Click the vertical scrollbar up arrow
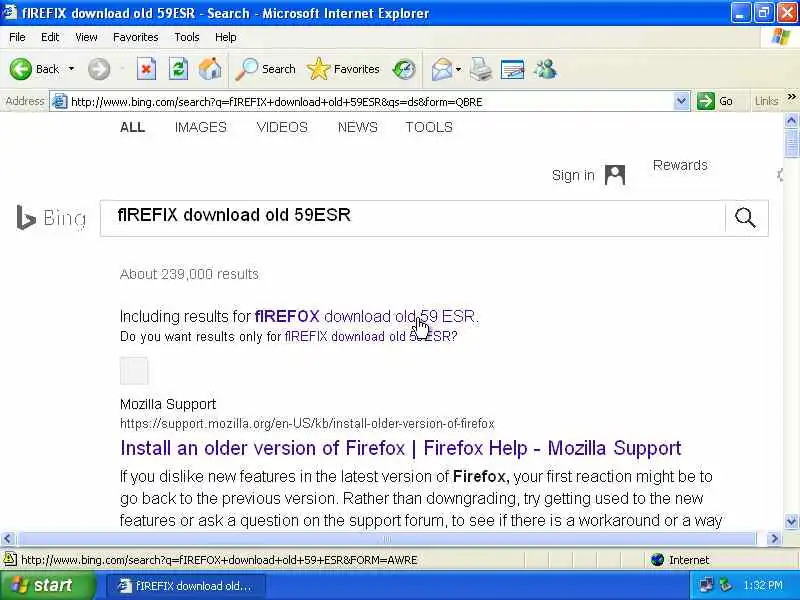Viewport: 800px width, 600px height. [791, 120]
